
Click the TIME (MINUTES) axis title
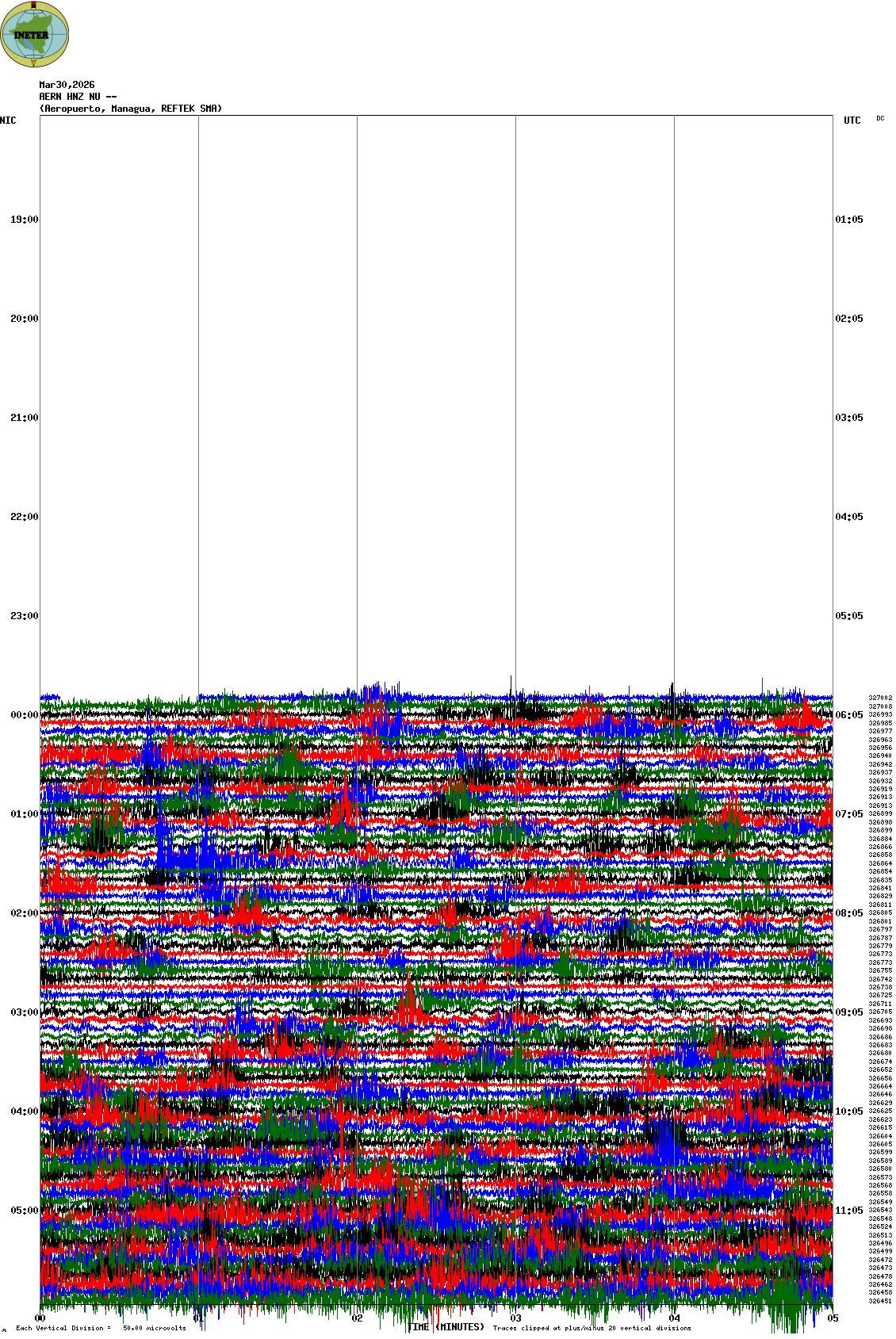[446, 1327]
